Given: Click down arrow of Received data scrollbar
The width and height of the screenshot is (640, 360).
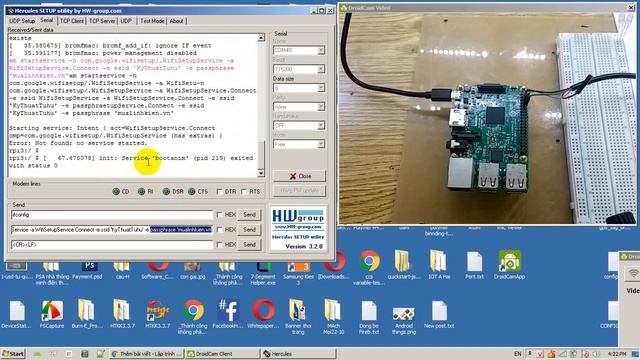Looking at the screenshot, I should tap(261, 173).
